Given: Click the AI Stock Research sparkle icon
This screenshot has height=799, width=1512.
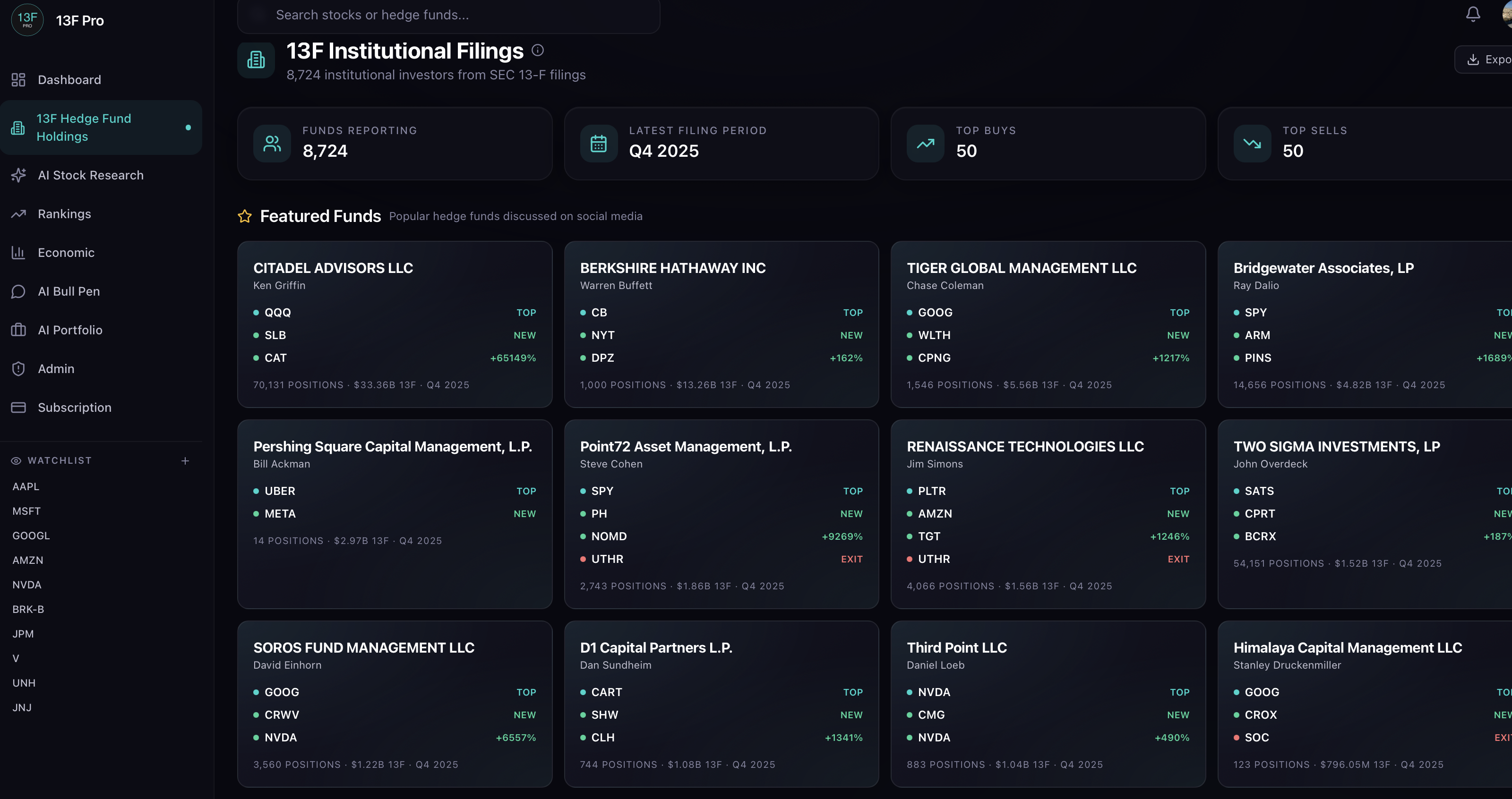Looking at the screenshot, I should coord(18,175).
